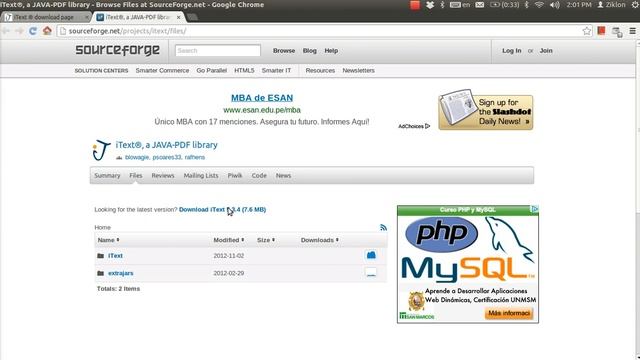640x360 pixels.
Task: Open the Piwik tab
Action: pos(235,176)
